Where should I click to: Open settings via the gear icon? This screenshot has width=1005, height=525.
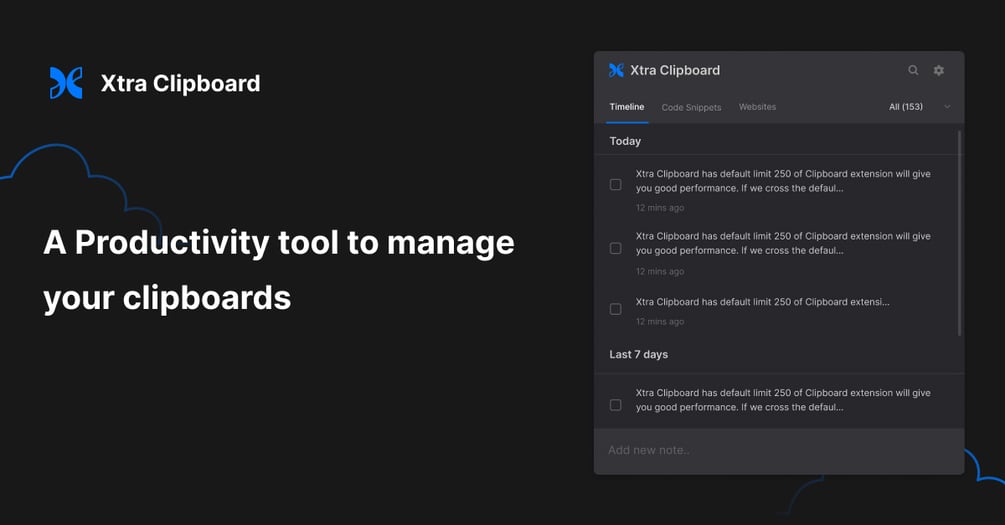coord(938,71)
